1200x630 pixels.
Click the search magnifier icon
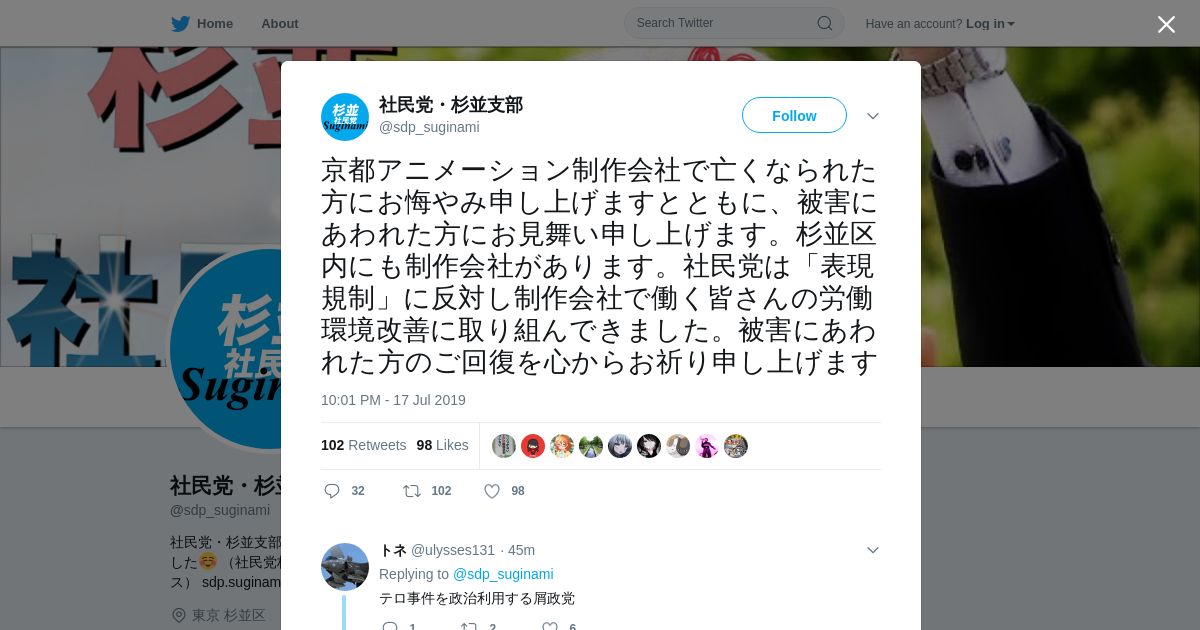825,23
